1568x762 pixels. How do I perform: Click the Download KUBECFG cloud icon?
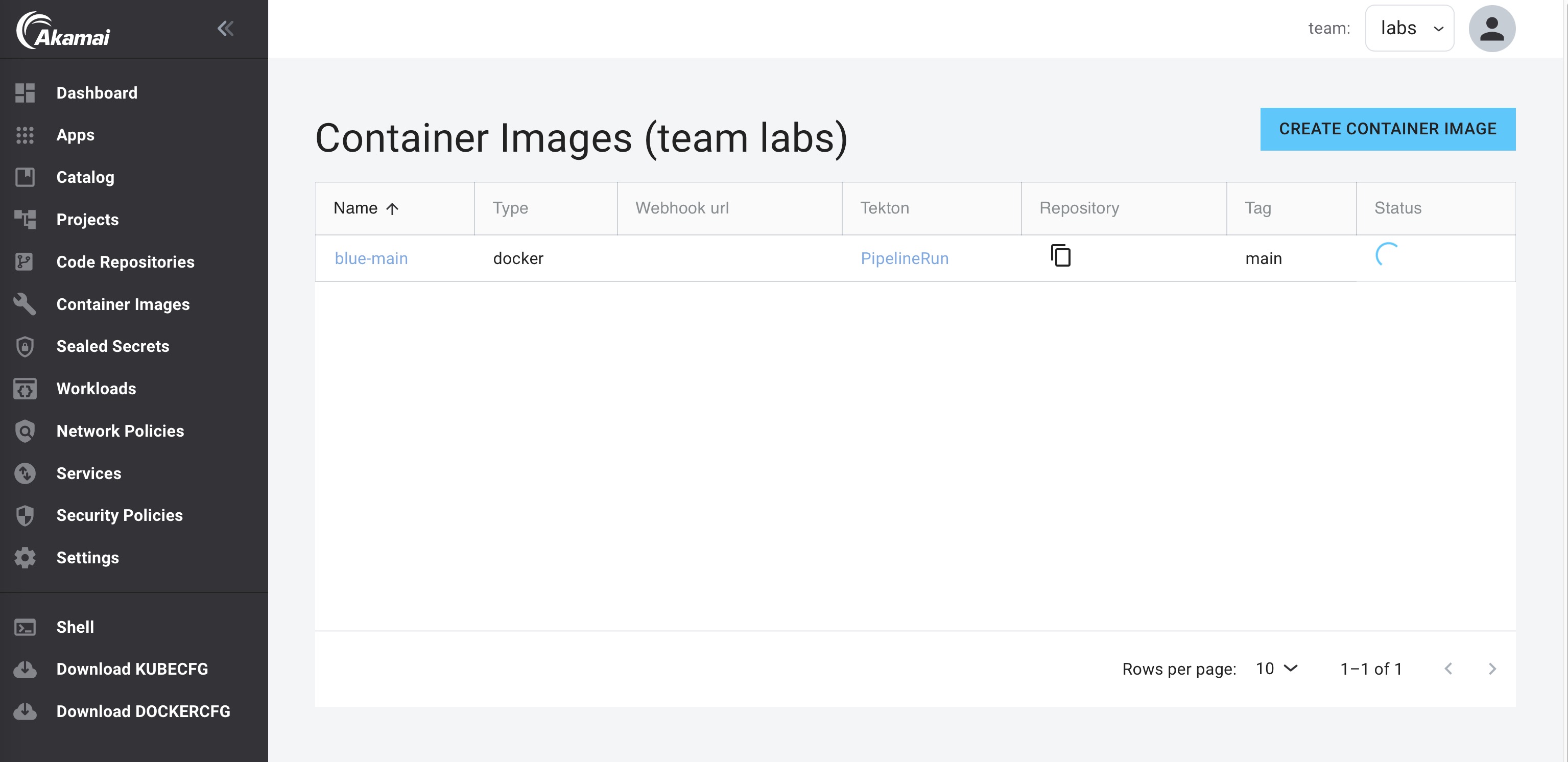coord(25,669)
